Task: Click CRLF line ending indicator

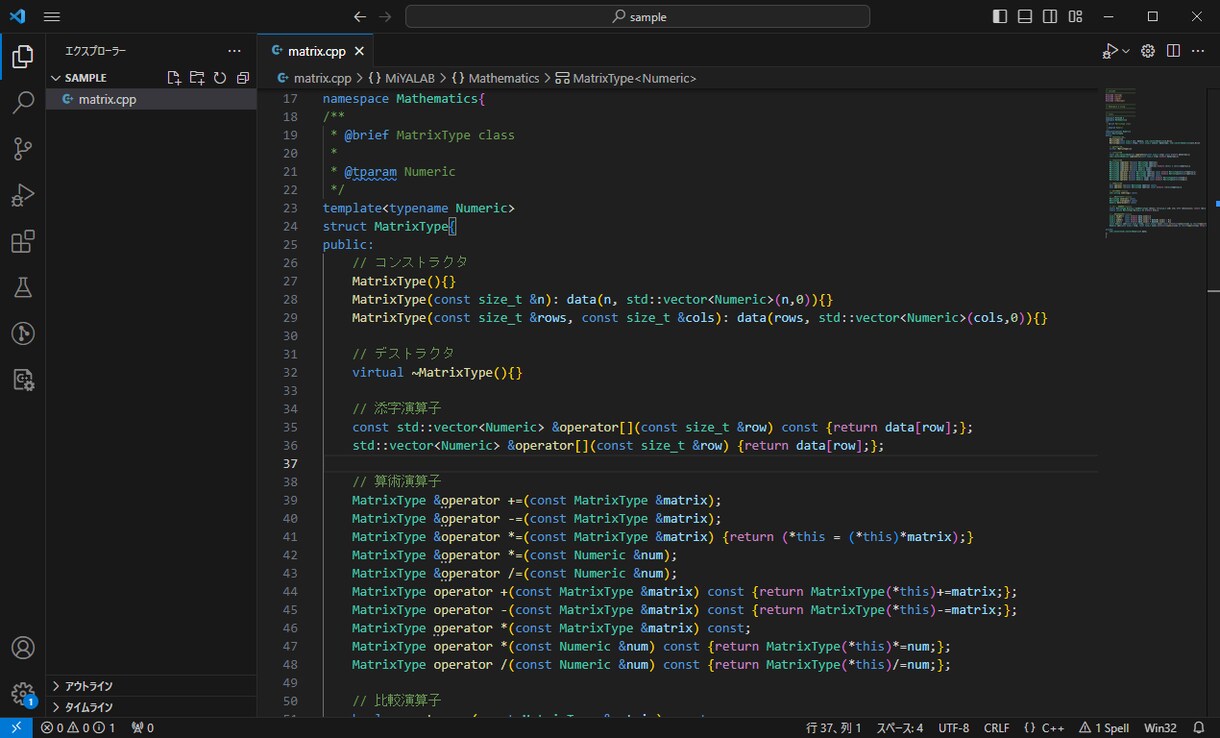Action: click(997, 728)
